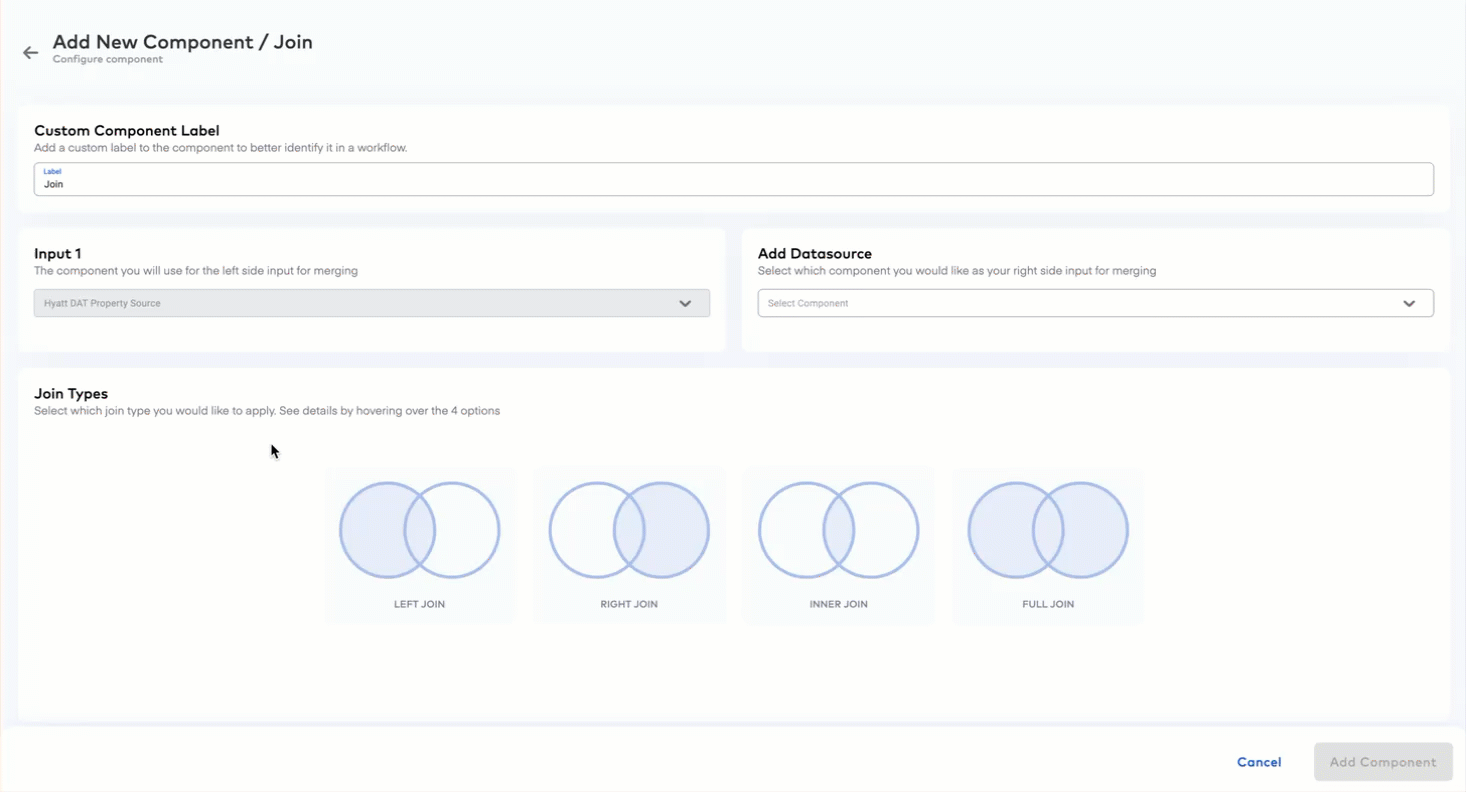Navigate back with the arrow icon
This screenshot has width=1466, height=792.
click(29, 52)
